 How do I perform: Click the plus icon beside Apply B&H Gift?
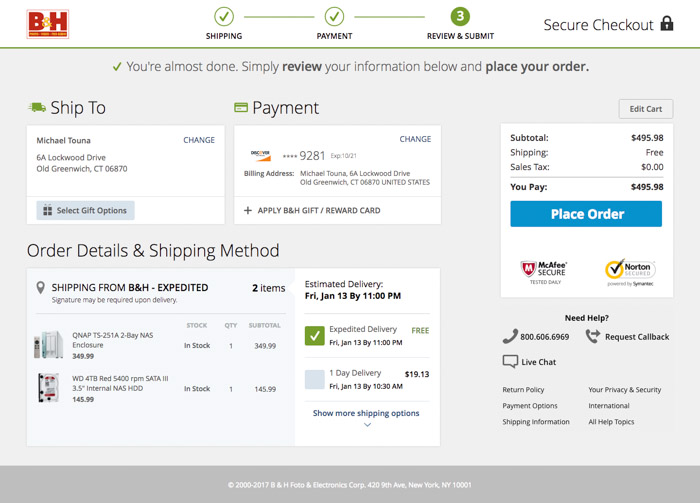tap(248, 210)
